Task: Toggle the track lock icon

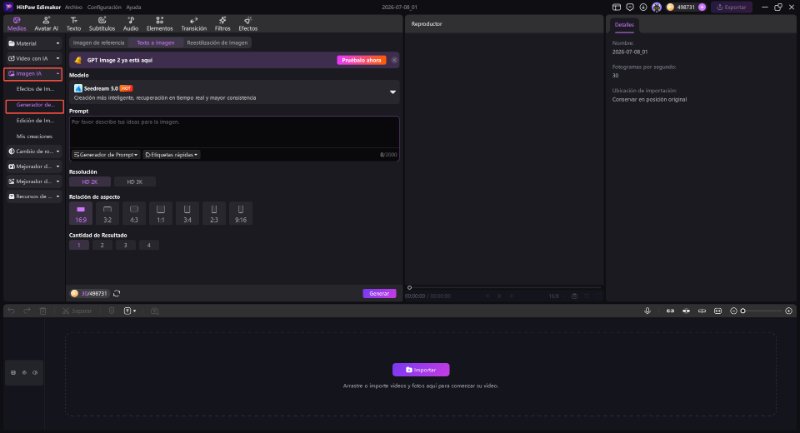Action: [x=13, y=373]
